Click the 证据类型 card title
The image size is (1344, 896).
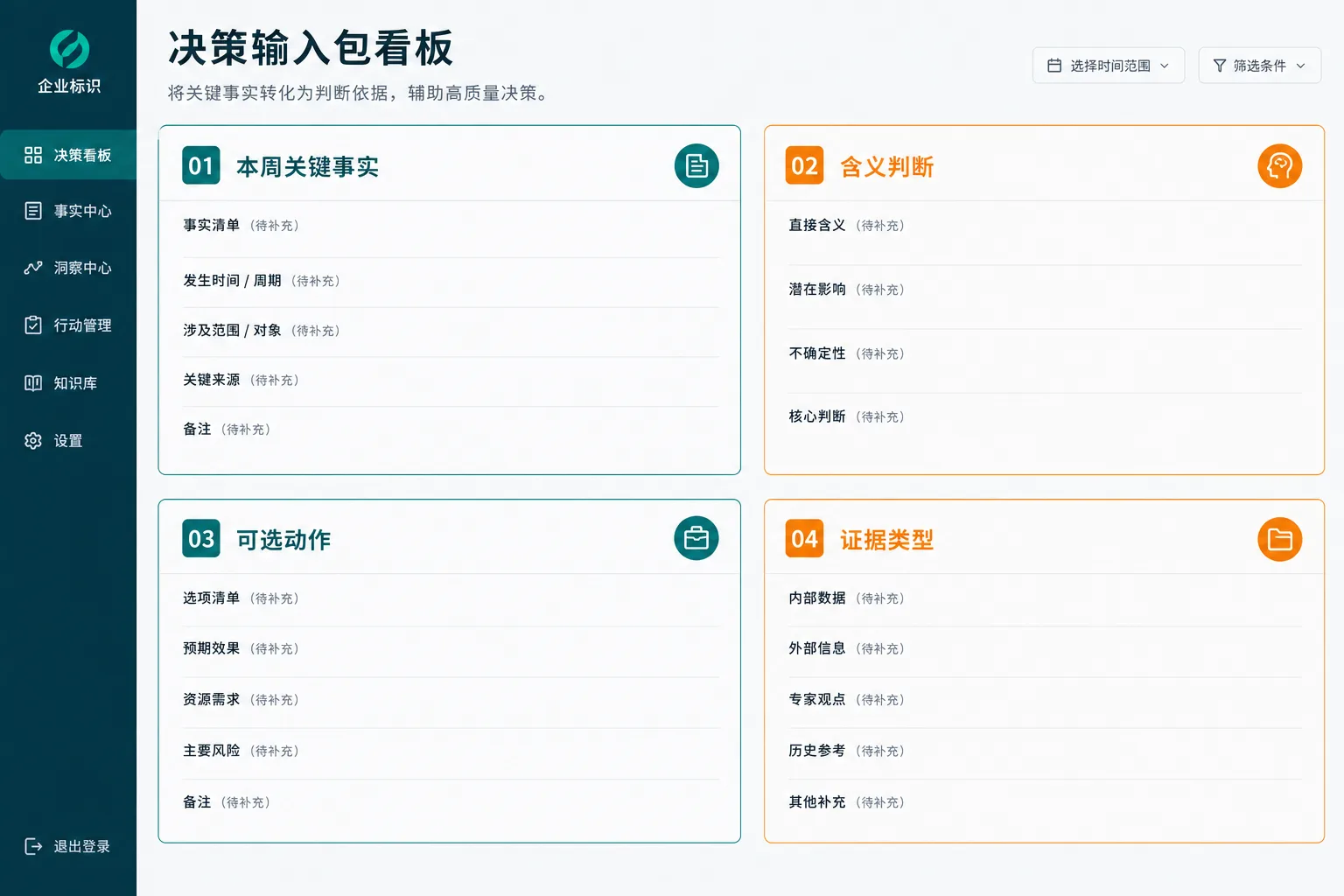[886, 540]
